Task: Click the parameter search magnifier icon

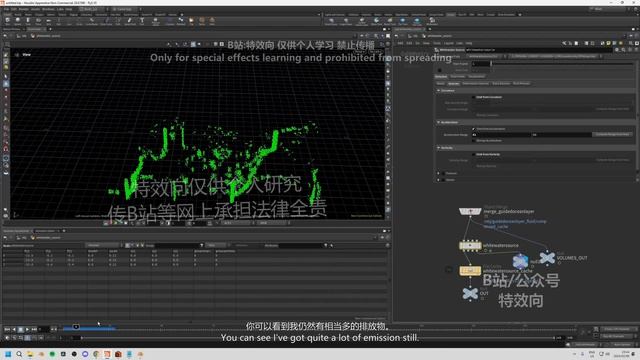Action: pos(623,50)
